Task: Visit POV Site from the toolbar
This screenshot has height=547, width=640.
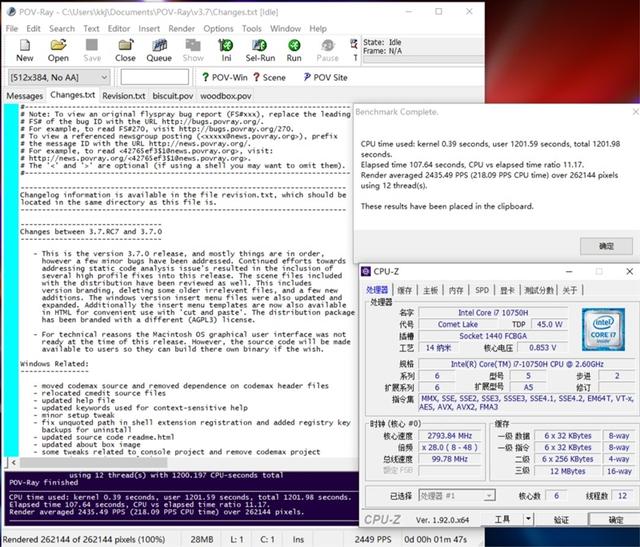Action: [324, 77]
